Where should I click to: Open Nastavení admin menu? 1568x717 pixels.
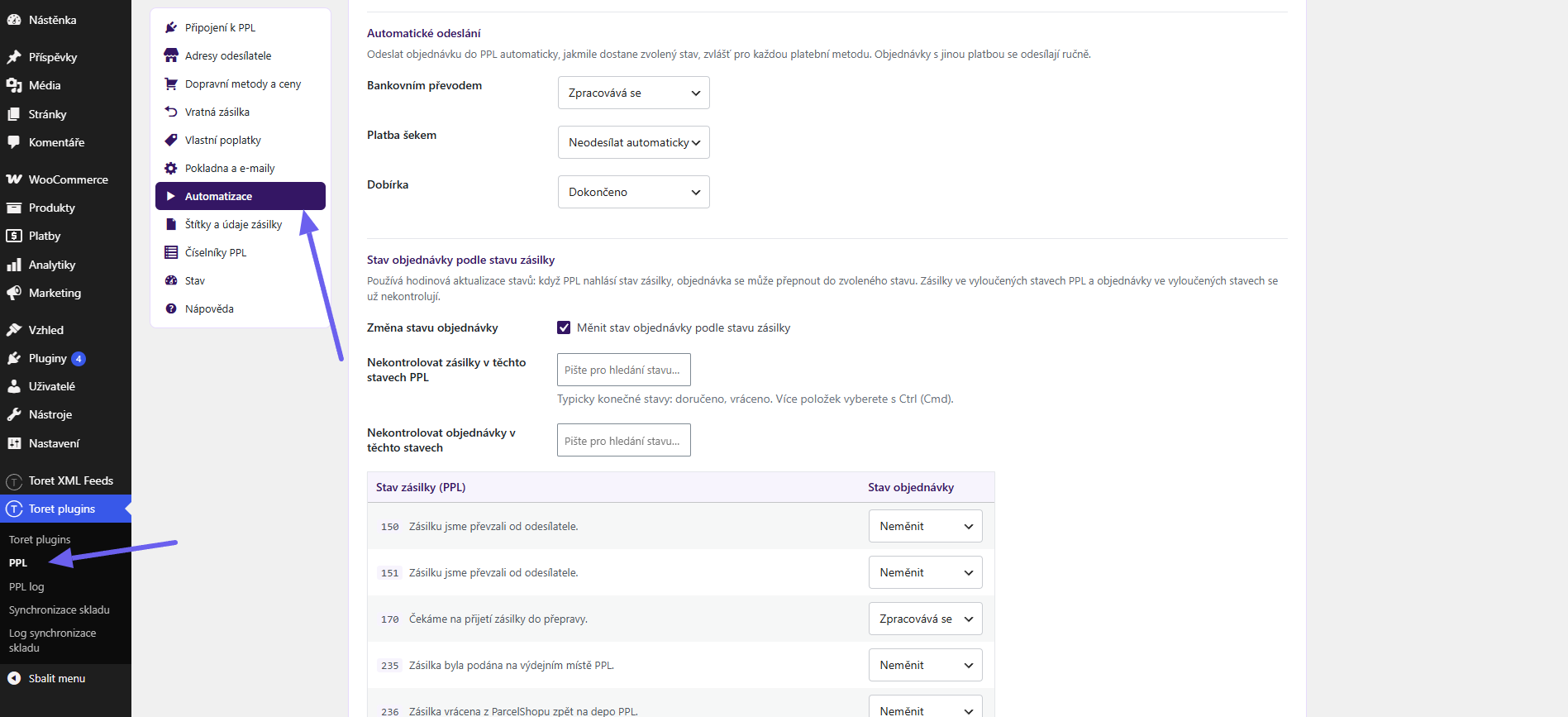pyautogui.click(x=65, y=443)
